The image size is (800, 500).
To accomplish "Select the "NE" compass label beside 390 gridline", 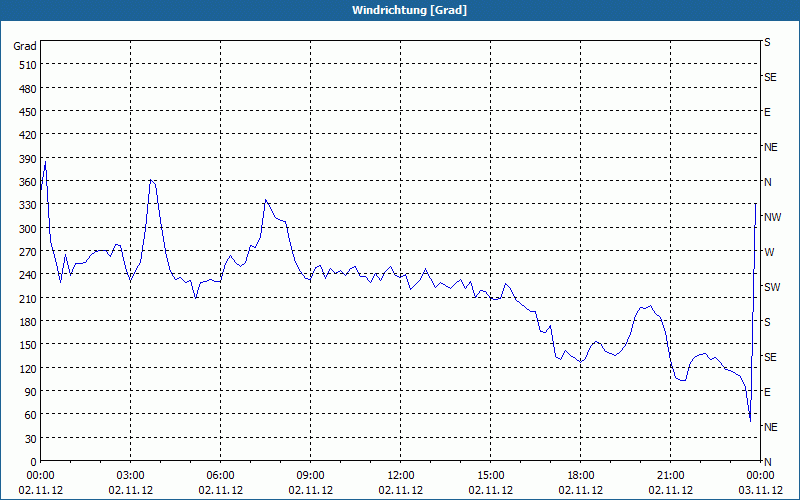I will pyautogui.click(x=771, y=147).
